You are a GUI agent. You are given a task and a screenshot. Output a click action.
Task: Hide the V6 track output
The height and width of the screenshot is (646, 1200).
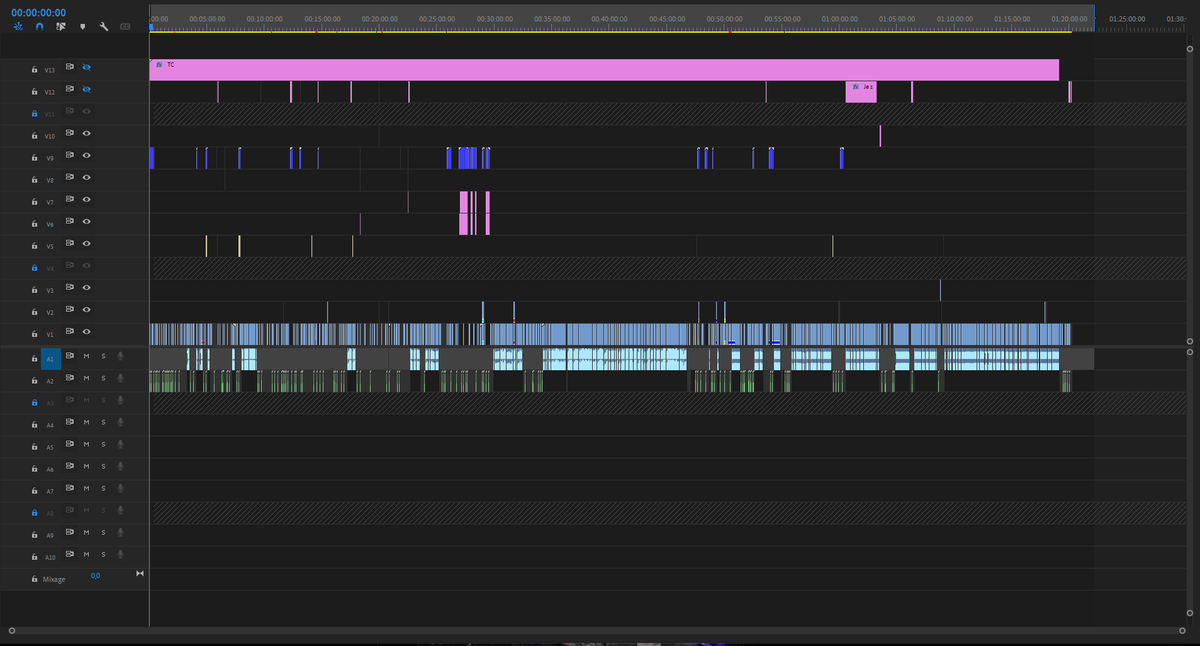(87, 221)
